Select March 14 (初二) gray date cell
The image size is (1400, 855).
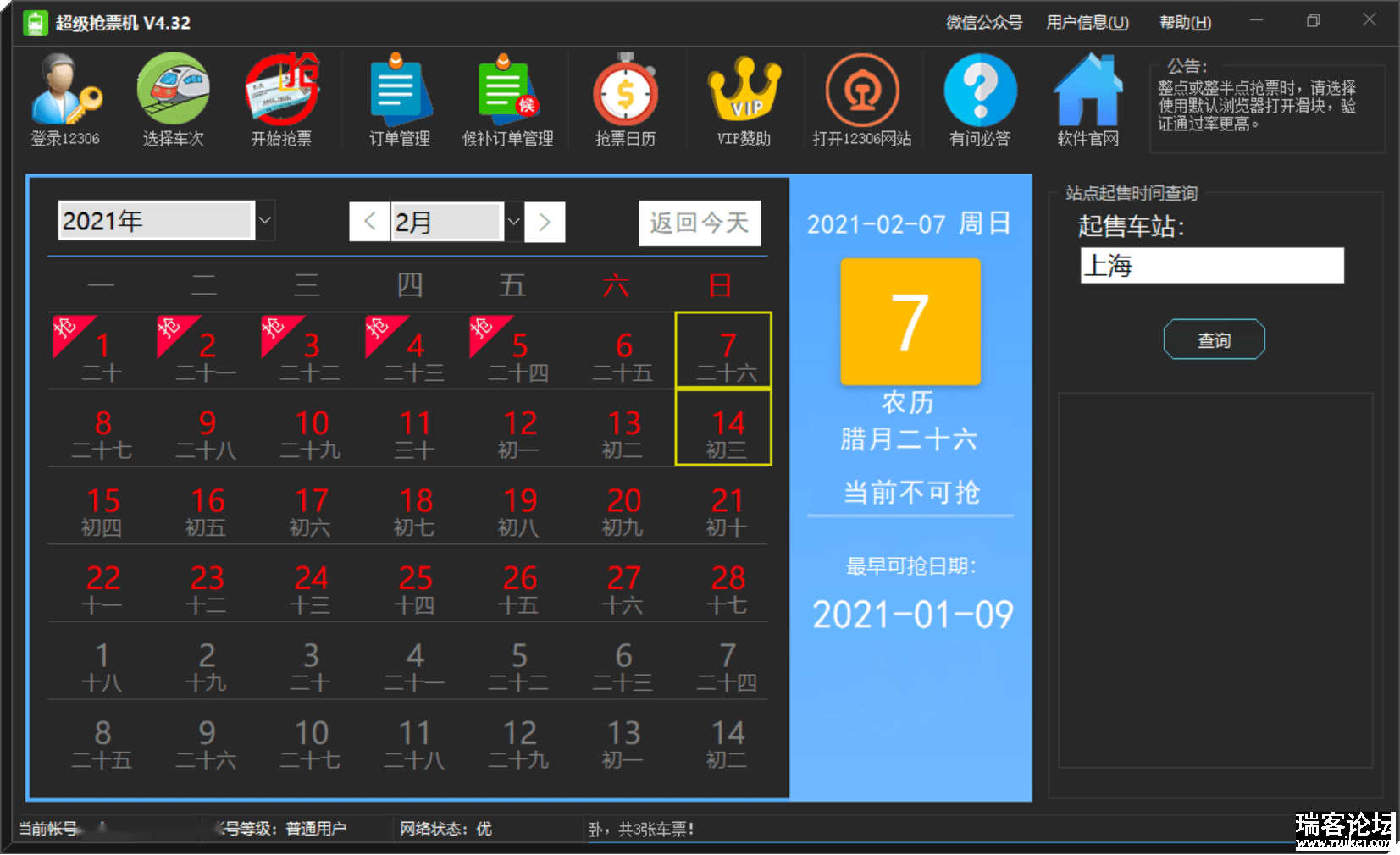[x=727, y=739]
